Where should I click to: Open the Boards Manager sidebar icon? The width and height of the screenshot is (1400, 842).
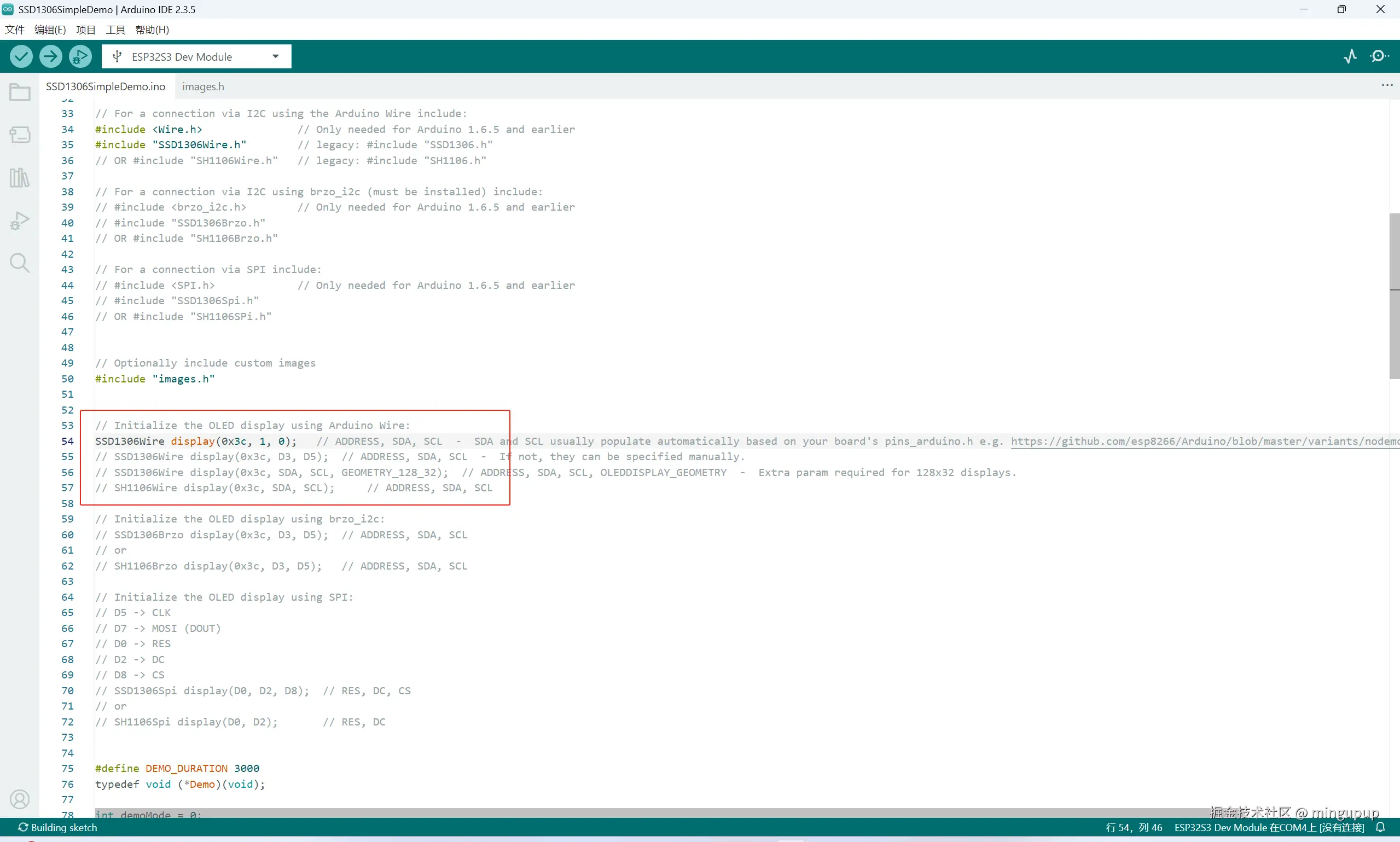20,135
